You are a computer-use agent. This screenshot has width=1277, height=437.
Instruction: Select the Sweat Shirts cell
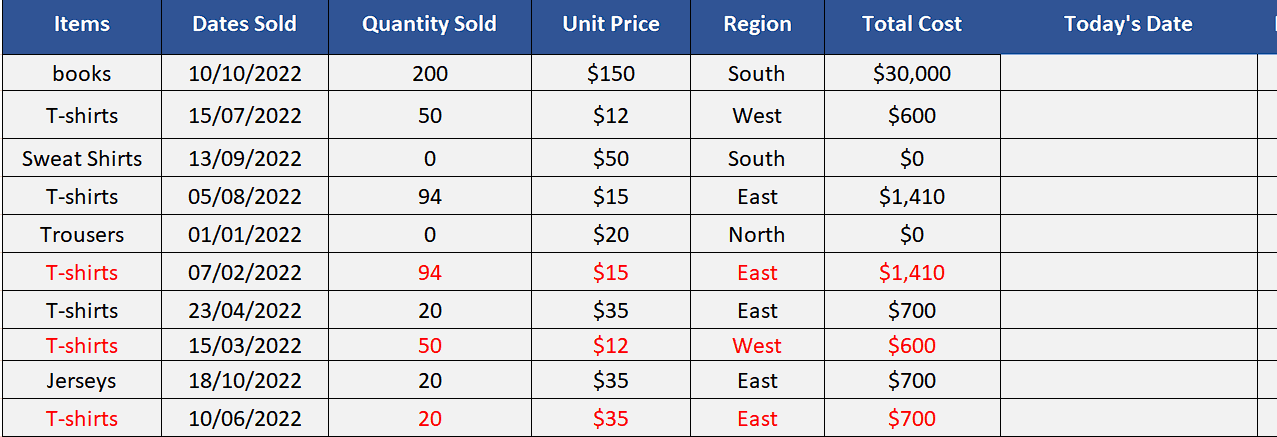click(82, 158)
